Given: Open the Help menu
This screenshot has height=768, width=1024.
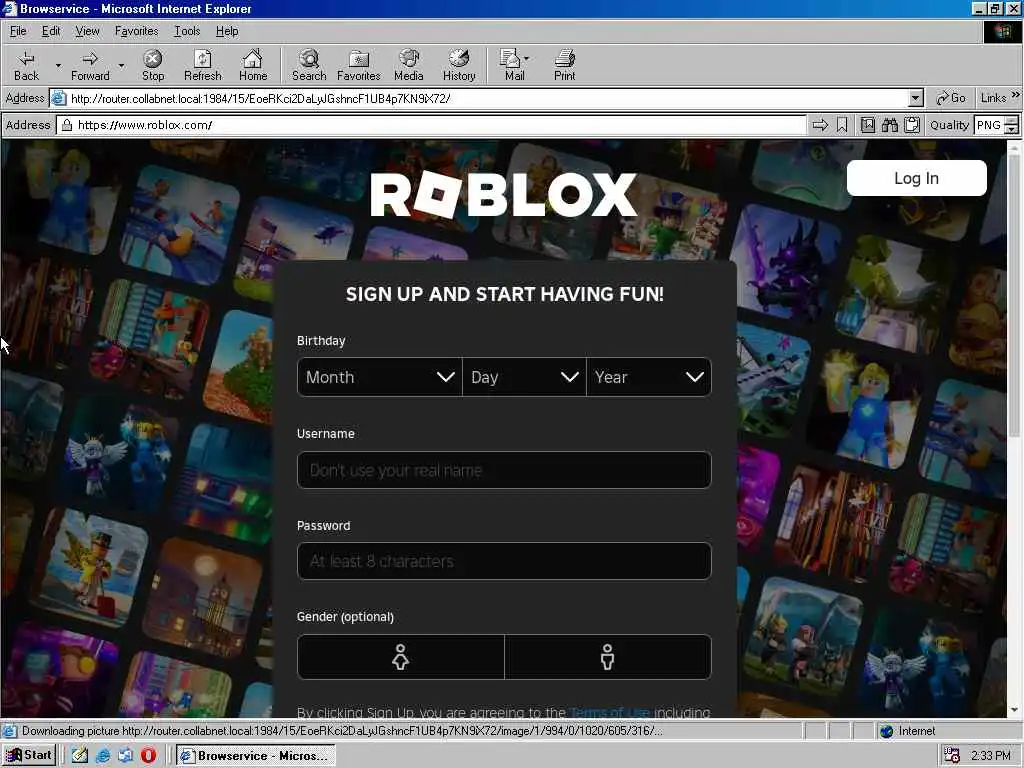Looking at the screenshot, I should point(227,31).
